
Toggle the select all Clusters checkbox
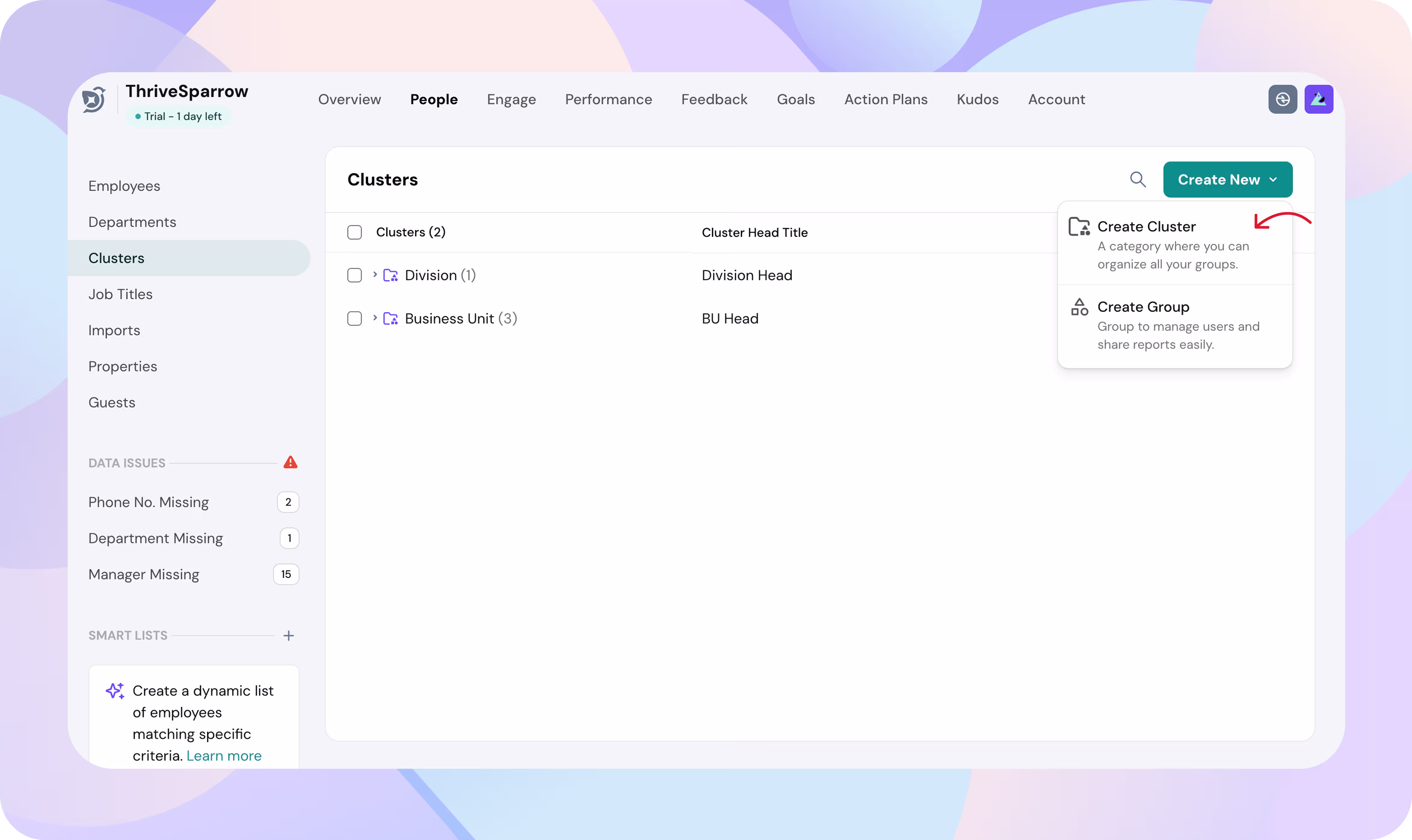[x=355, y=233]
